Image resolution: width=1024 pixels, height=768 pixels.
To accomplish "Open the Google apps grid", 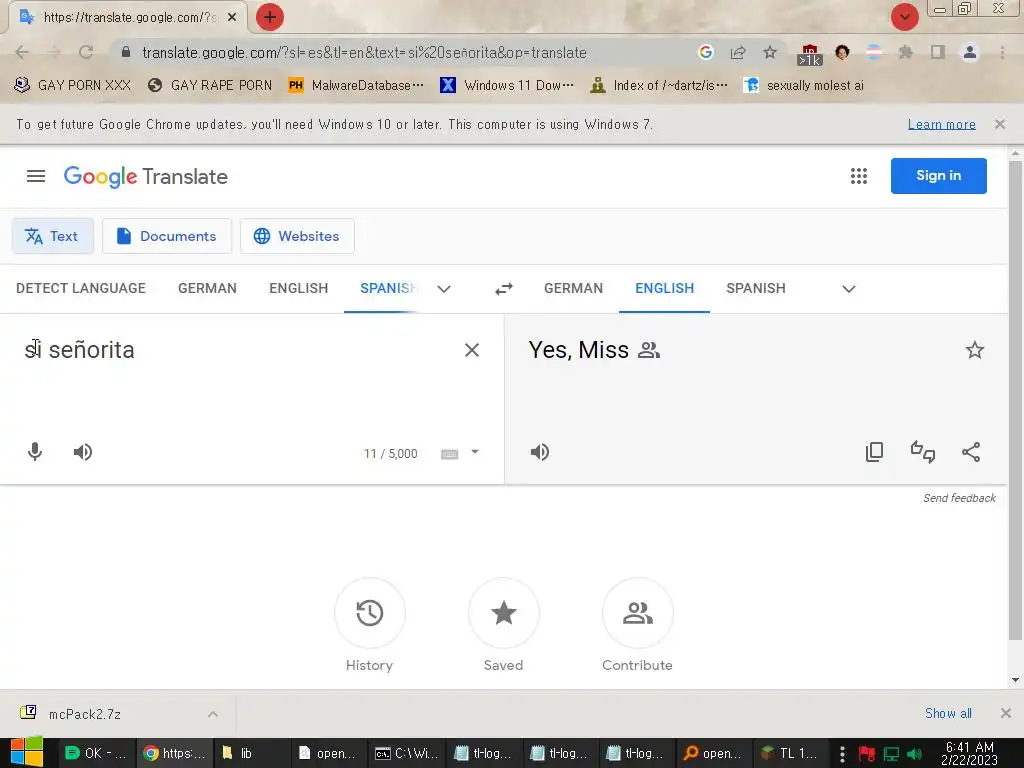I will 859,176.
